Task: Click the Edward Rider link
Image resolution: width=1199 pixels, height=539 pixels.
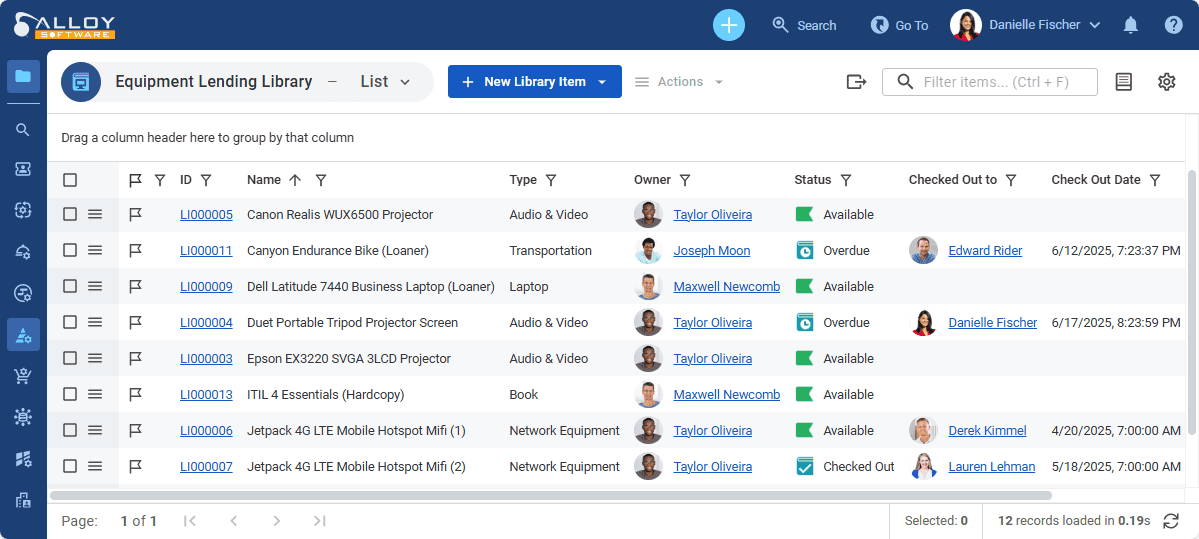Action: click(985, 251)
